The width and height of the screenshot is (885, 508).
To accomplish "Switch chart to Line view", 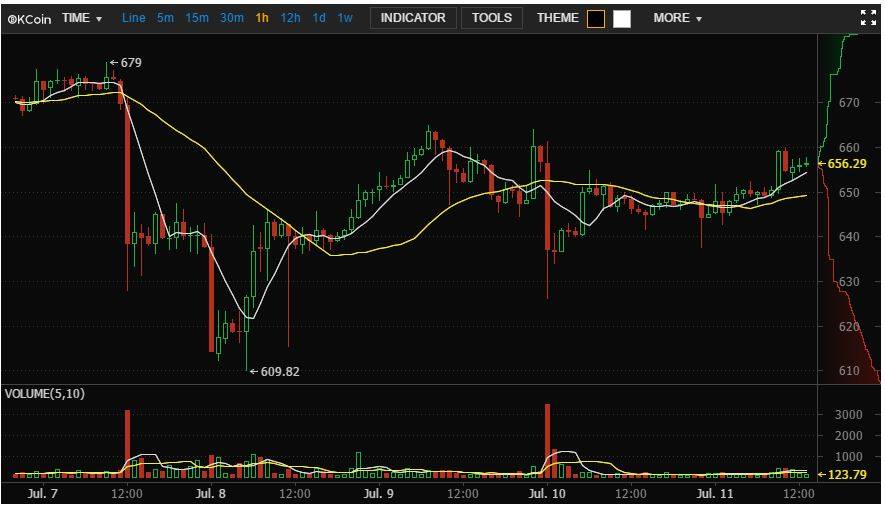I will (133, 18).
